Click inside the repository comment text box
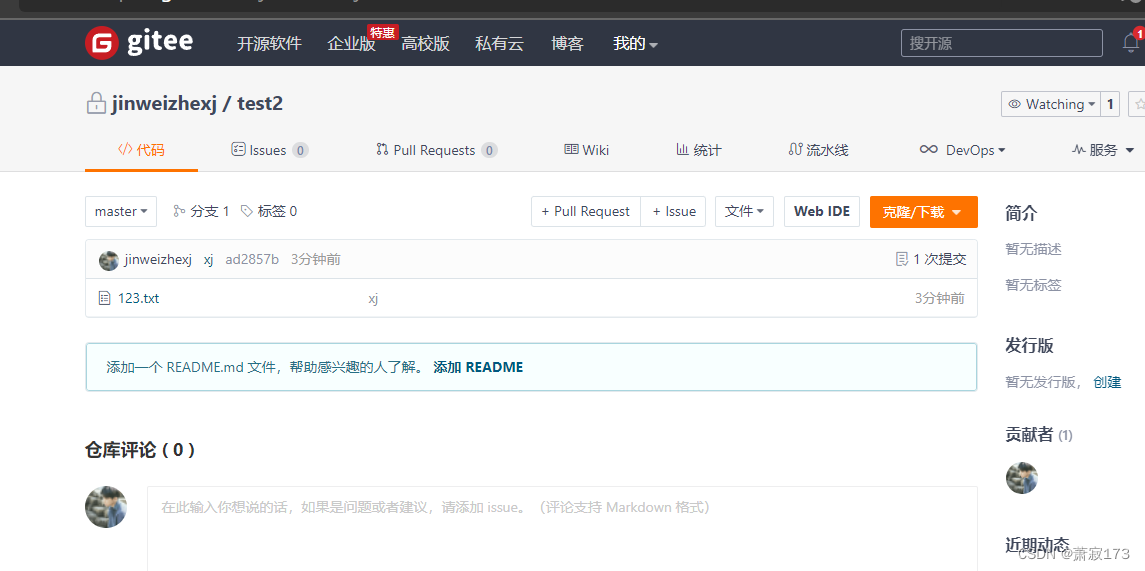This screenshot has height=571, width=1145. [x=562, y=529]
